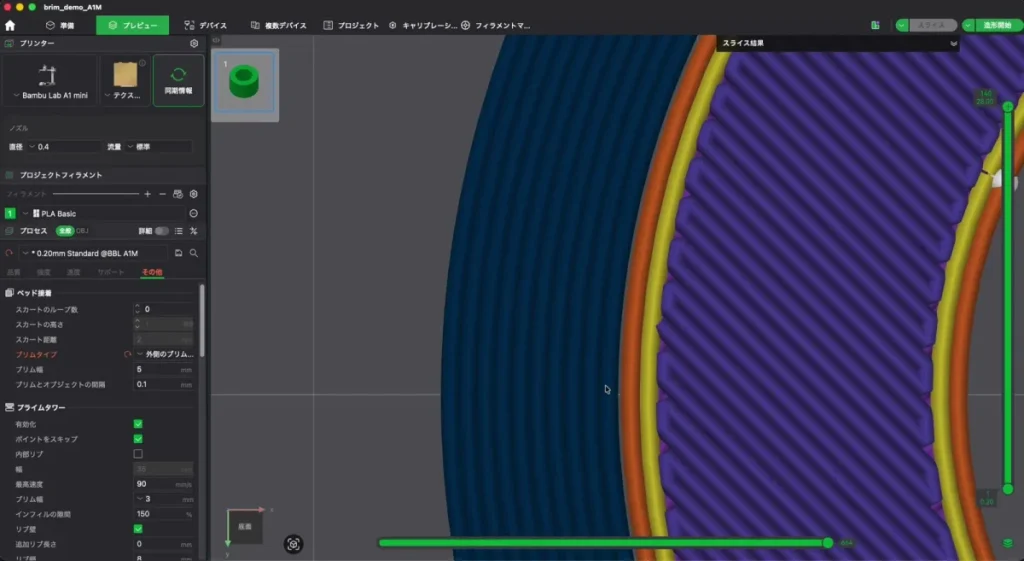Open the 流量 標準 flow dropdown
1024x561 pixels.
[159, 147]
